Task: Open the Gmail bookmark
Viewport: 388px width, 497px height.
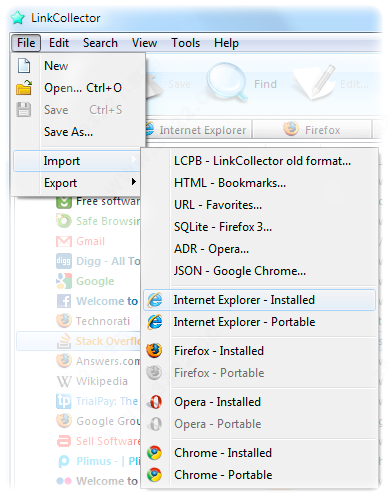Action: tap(90, 241)
